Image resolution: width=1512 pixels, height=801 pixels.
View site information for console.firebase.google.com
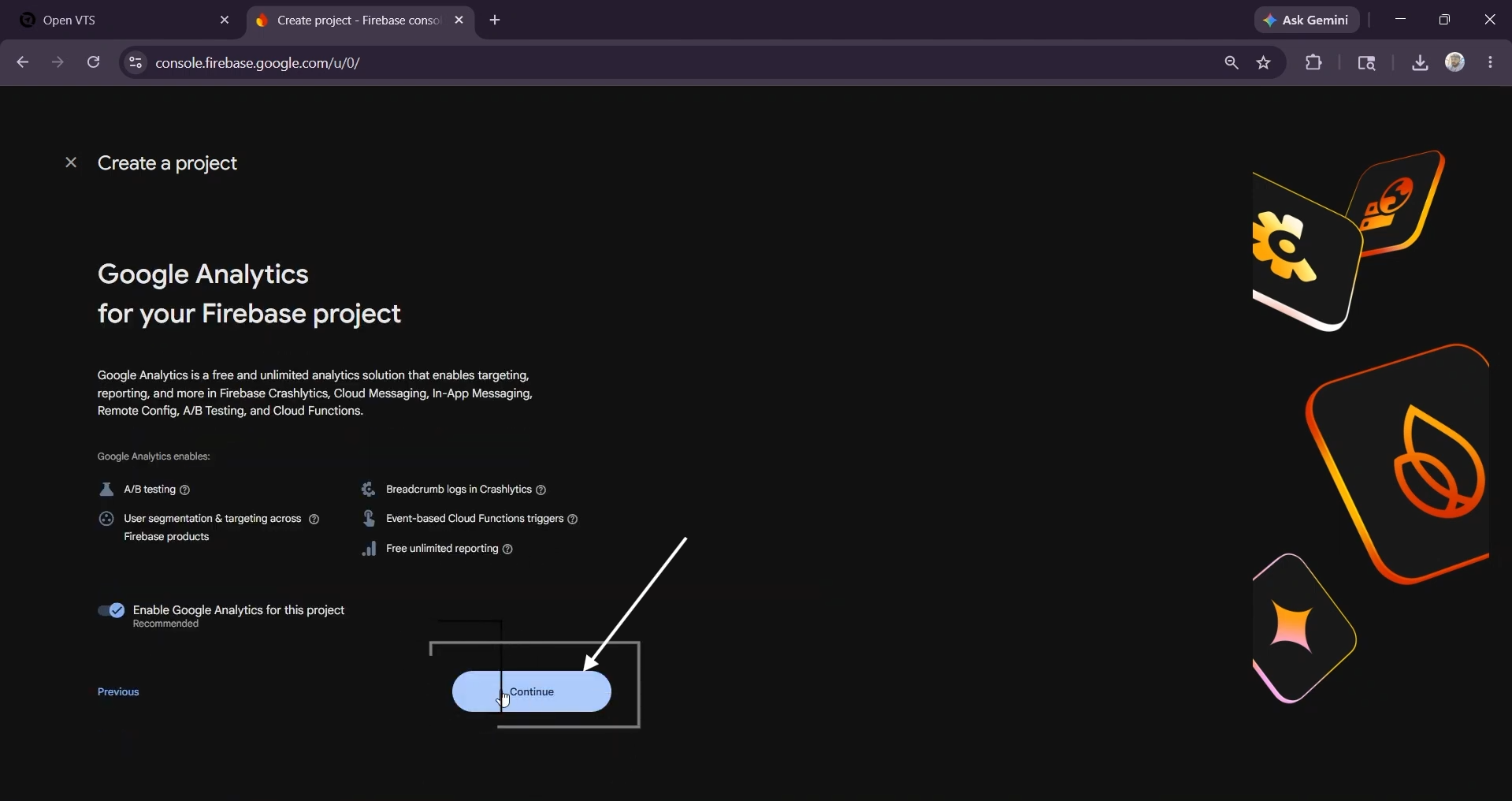point(136,63)
